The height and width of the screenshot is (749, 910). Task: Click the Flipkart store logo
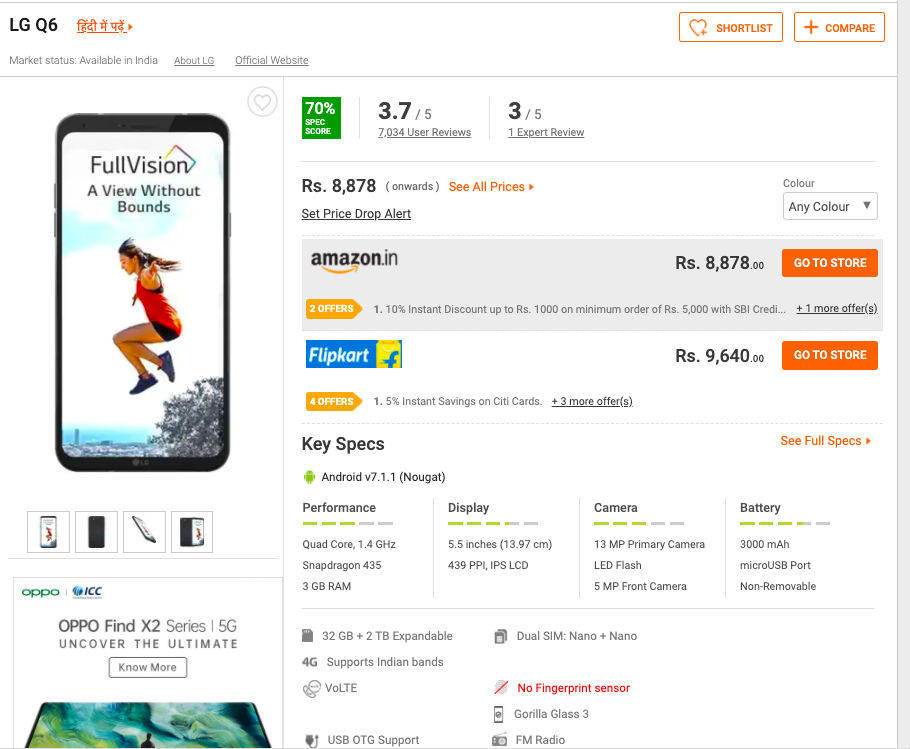[x=353, y=354]
